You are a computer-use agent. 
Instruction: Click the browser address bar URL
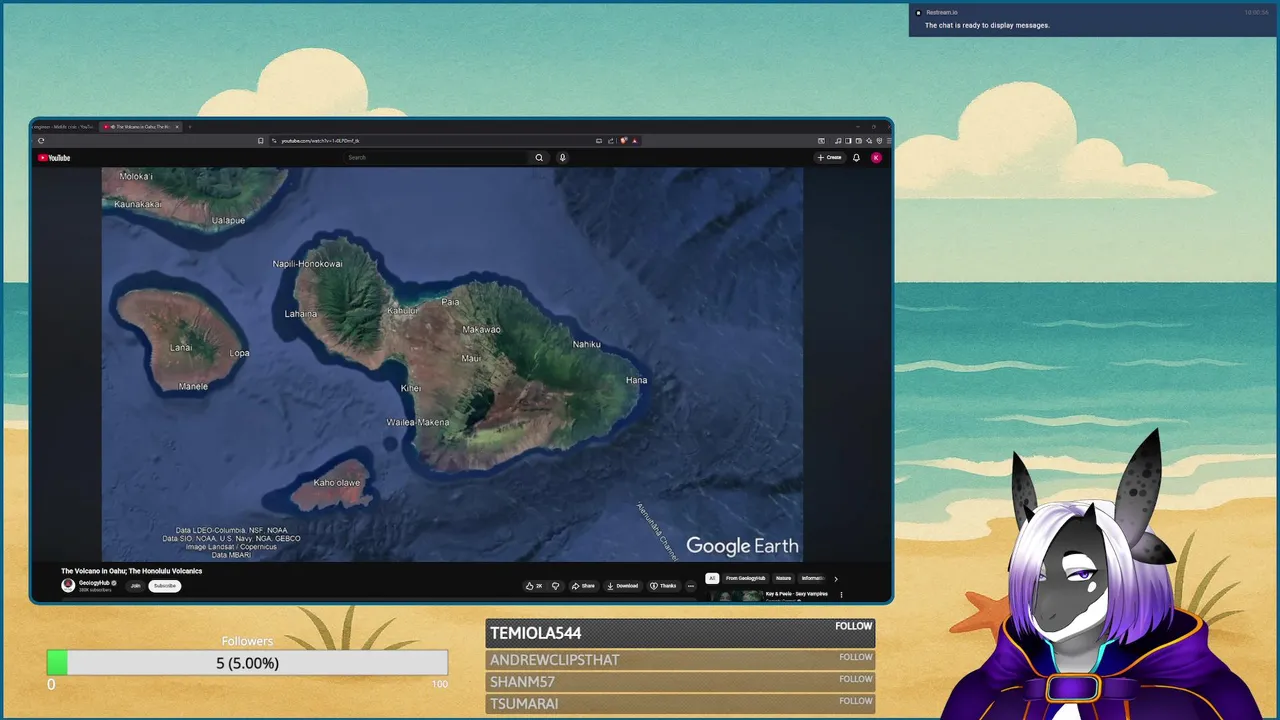pos(320,141)
